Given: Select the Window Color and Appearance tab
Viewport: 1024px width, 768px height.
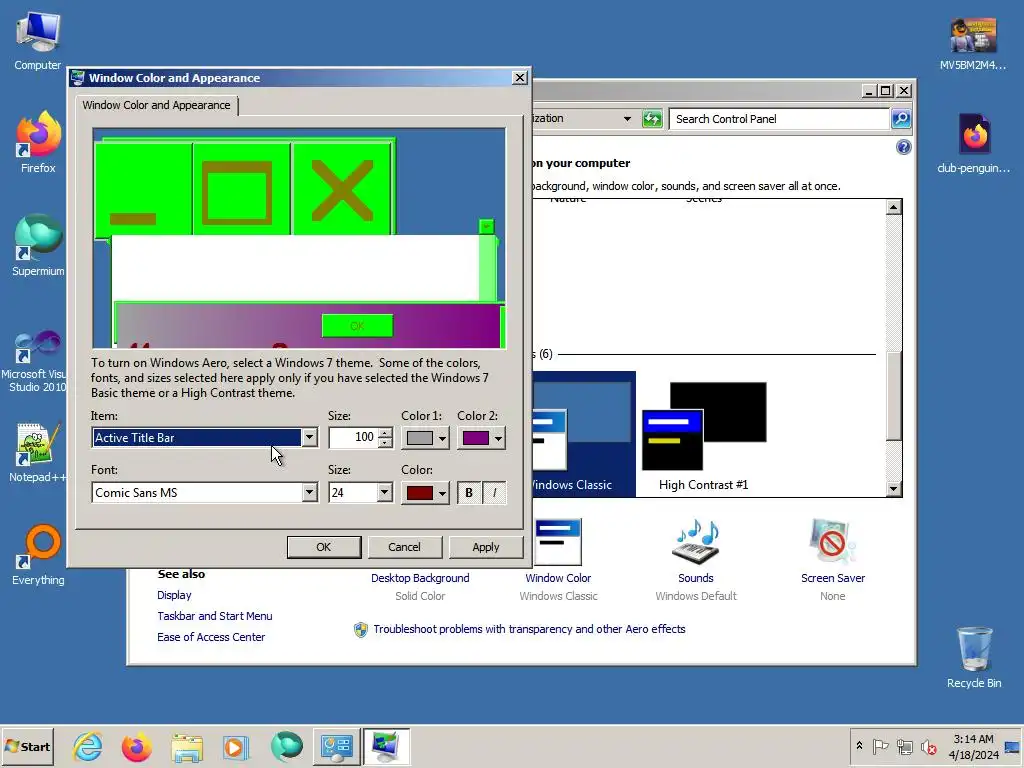Looking at the screenshot, I should [x=157, y=105].
